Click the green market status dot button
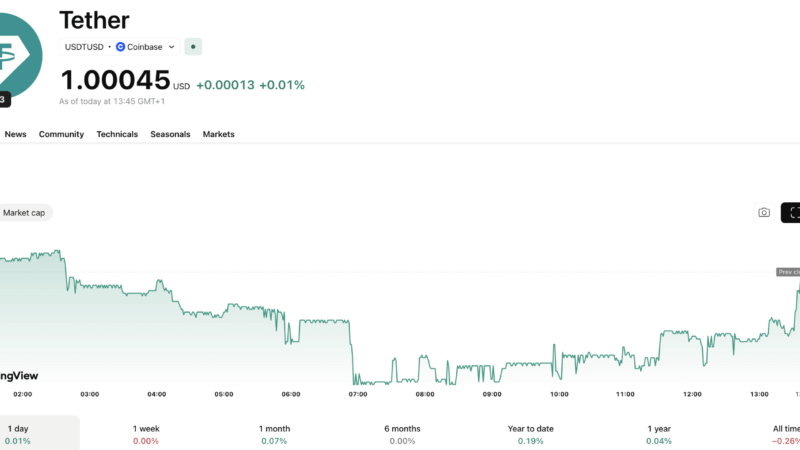The image size is (800, 450). click(x=193, y=46)
